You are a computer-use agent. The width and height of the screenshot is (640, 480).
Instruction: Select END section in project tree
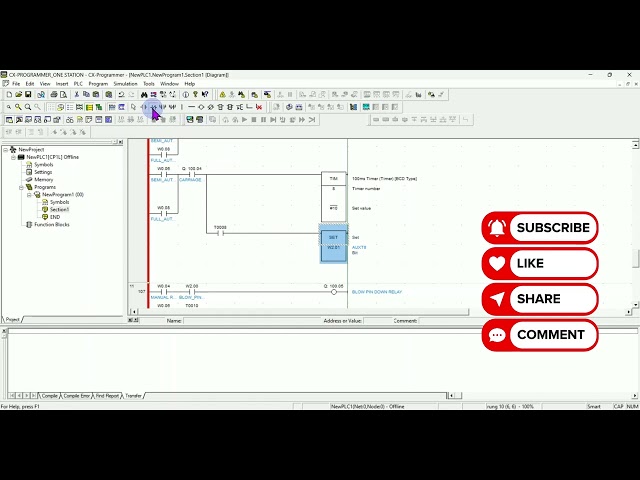[x=55, y=217]
